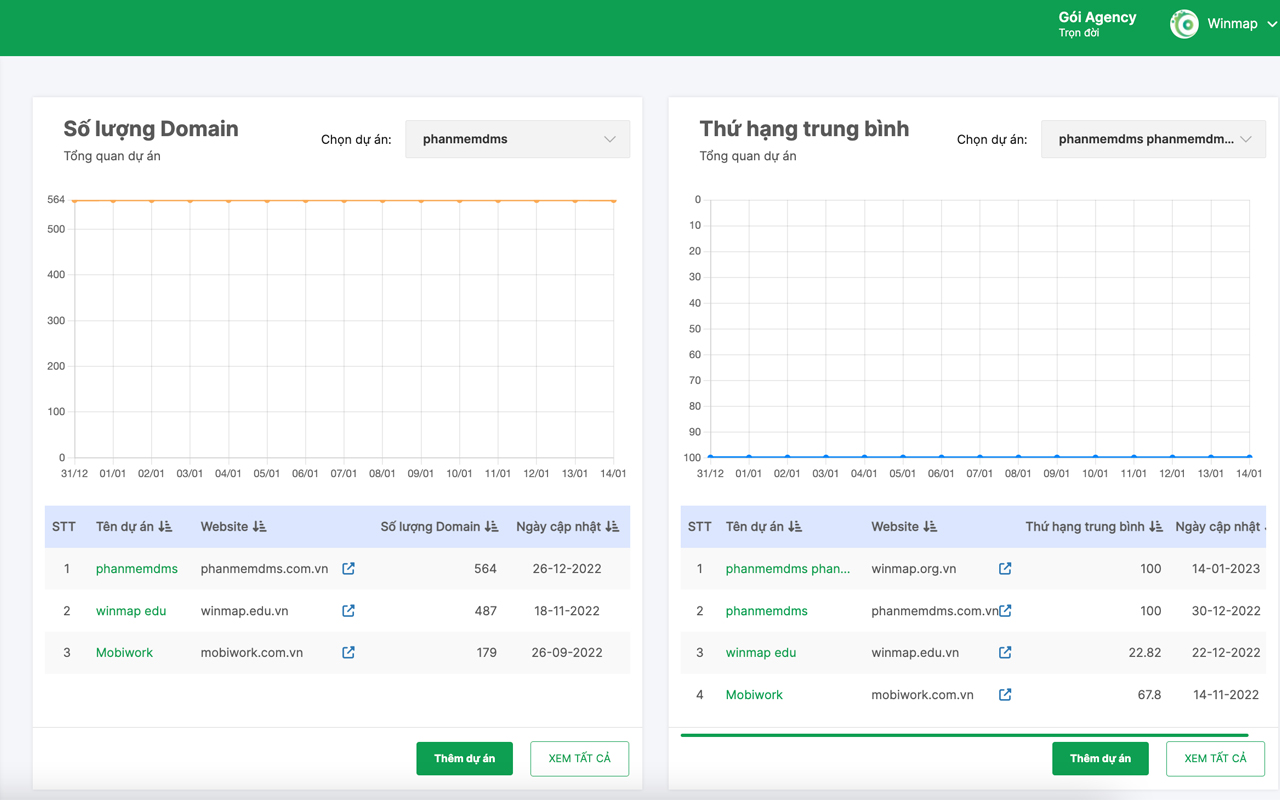Click winmap.org.vn website text
The height and width of the screenshot is (800, 1280).
point(913,568)
